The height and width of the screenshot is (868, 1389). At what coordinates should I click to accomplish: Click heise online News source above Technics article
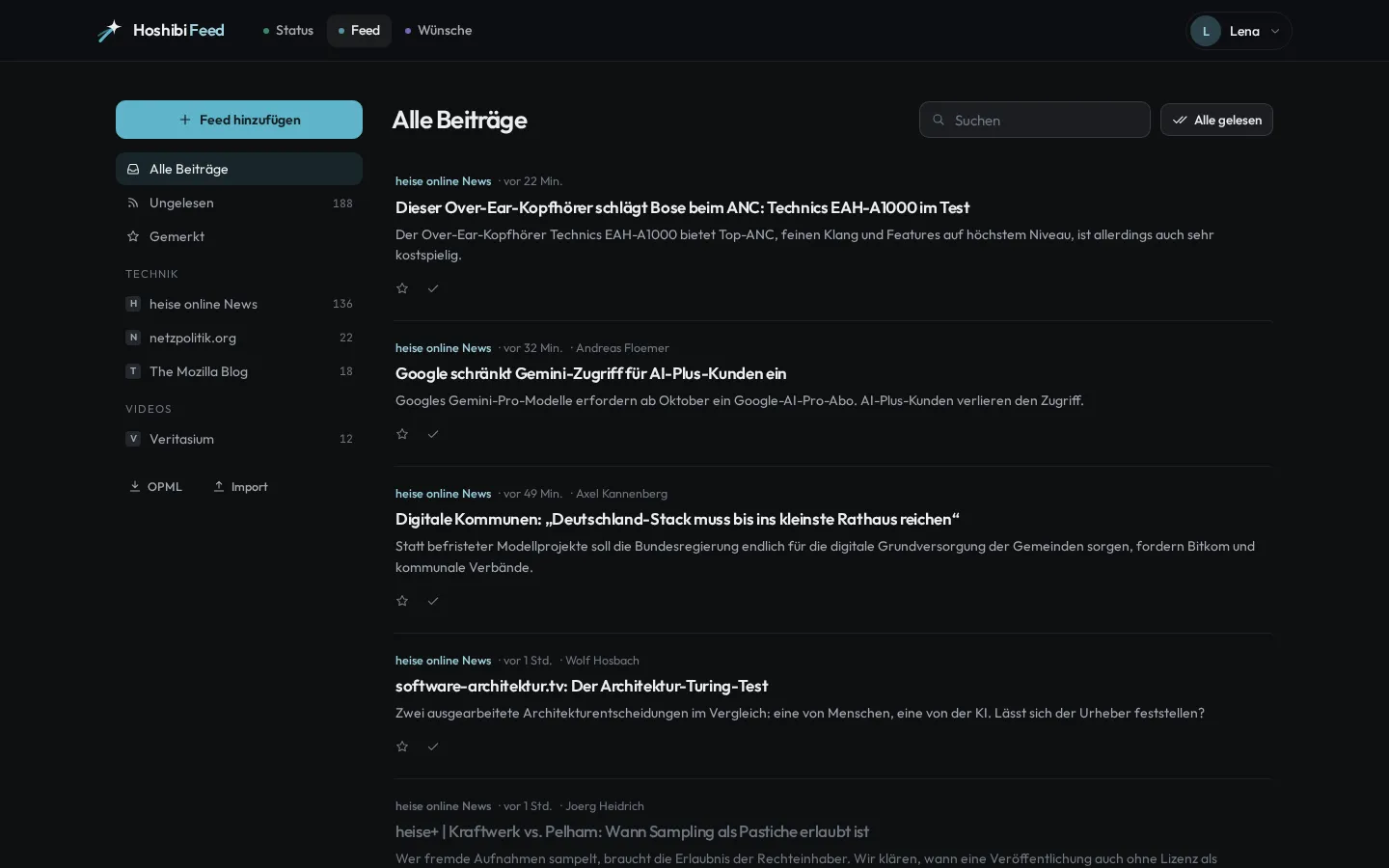coord(443,181)
